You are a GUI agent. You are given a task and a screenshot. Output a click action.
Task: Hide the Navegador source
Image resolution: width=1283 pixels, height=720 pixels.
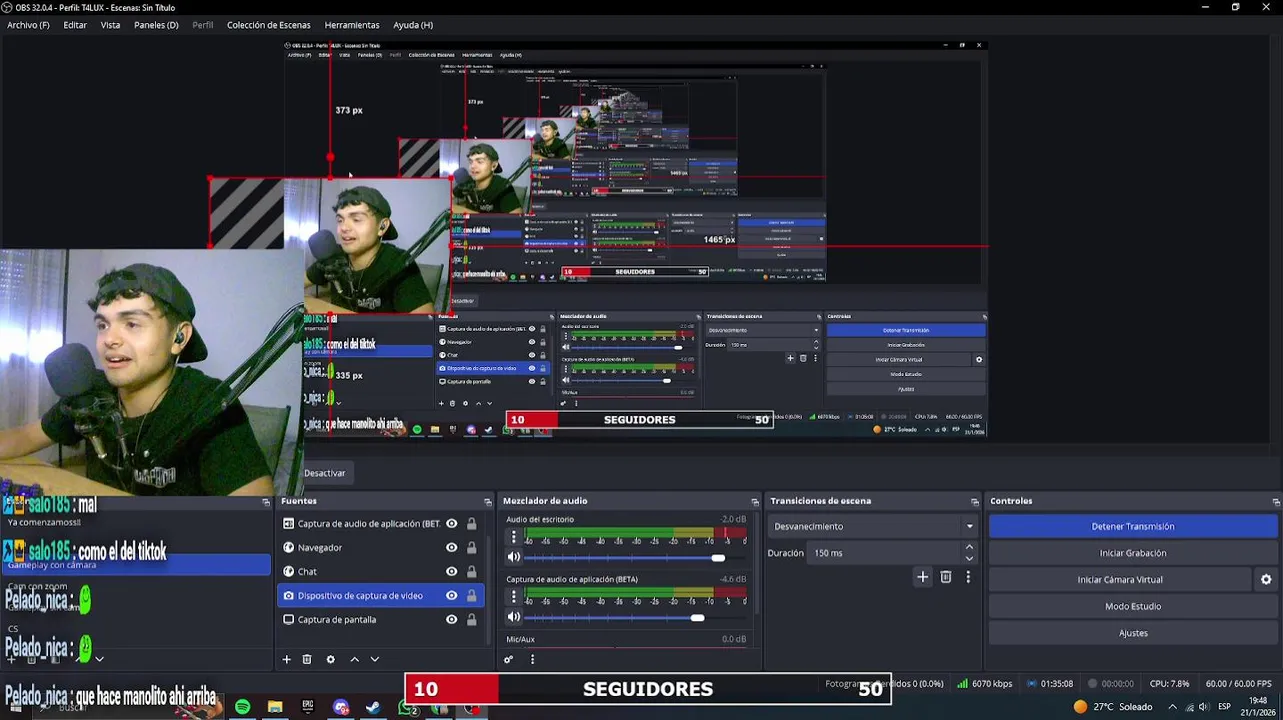(x=451, y=547)
